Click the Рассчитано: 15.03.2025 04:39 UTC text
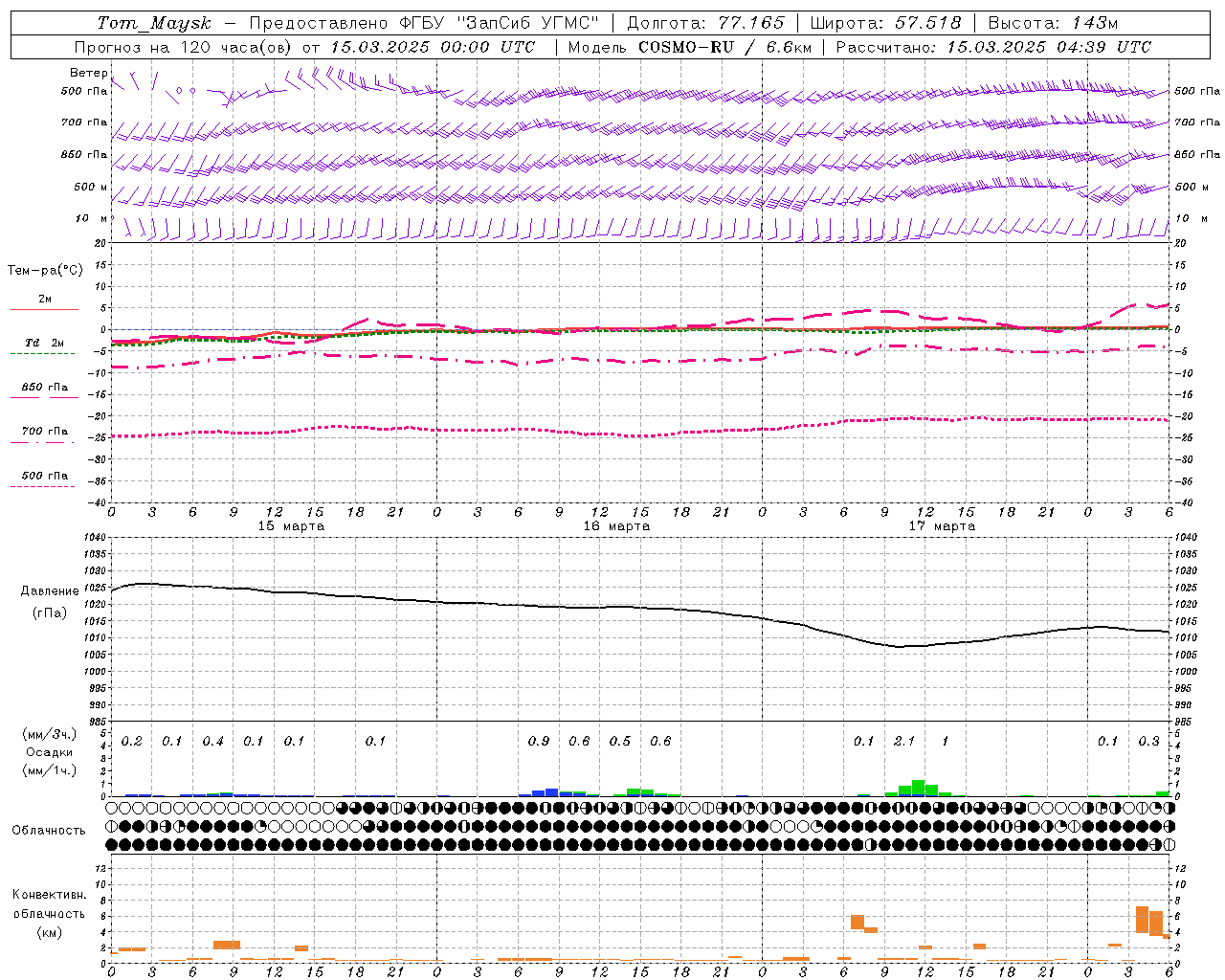This screenshot has width=1225, height=980. (x=993, y=47)
